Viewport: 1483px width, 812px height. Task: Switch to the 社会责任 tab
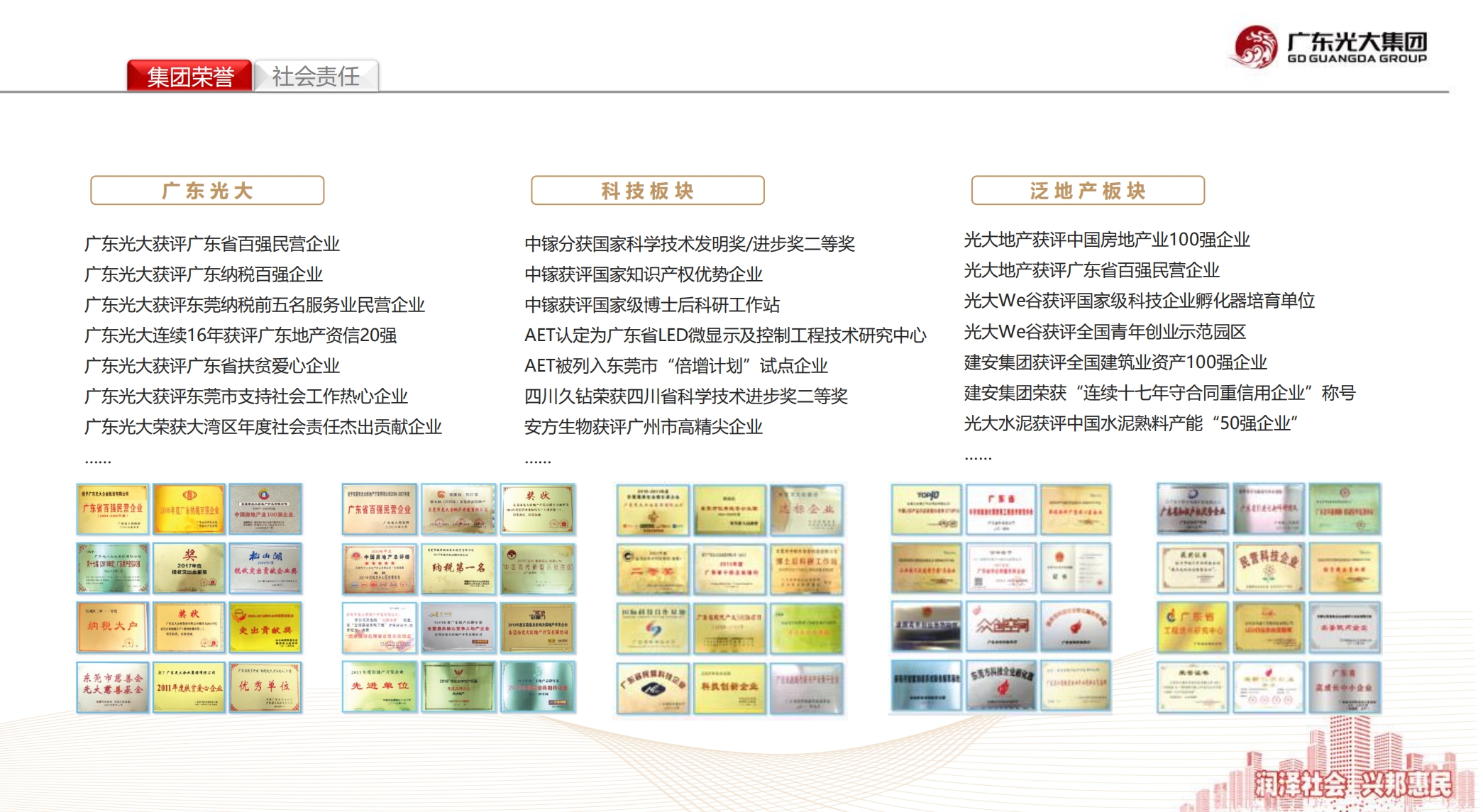click(x=316, y=76)
